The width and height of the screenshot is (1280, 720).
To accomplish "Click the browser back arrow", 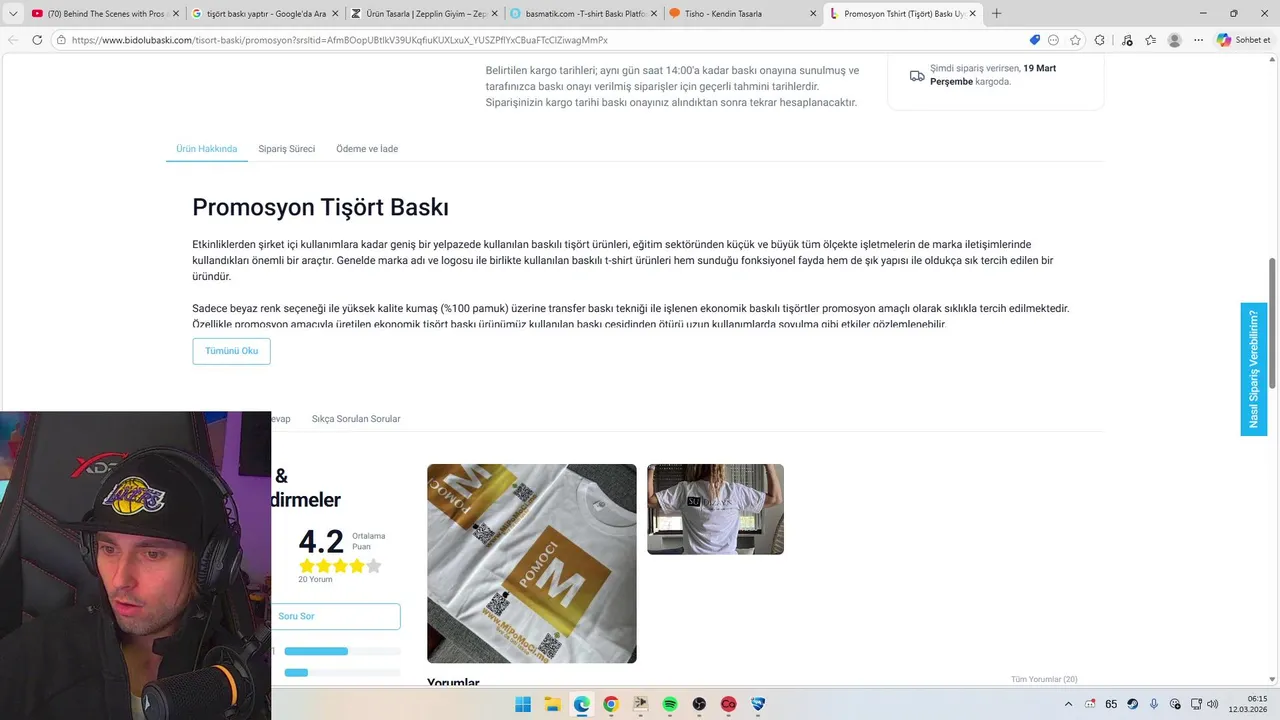I will (x=13, y=40).
